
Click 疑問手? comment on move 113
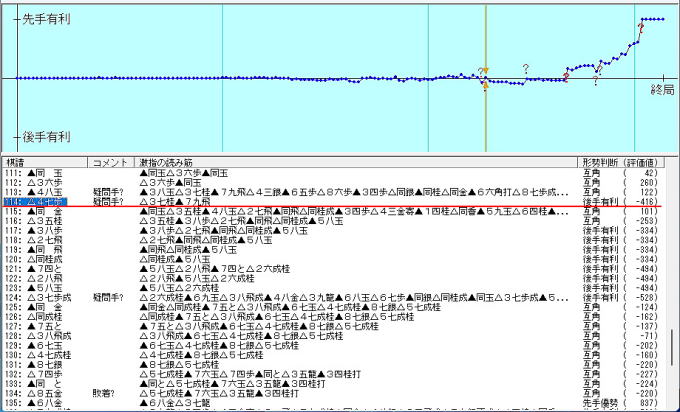[x=108, y=192]
